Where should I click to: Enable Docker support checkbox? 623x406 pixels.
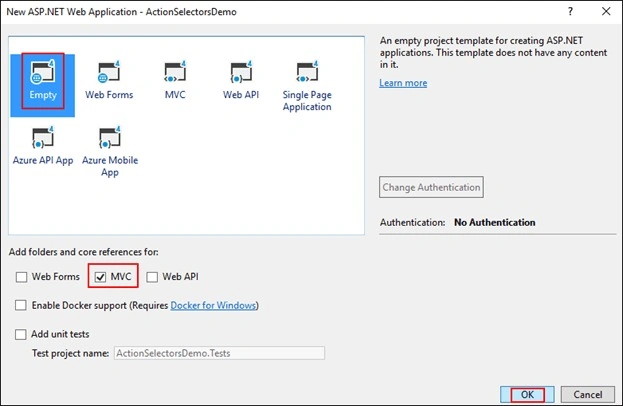21,305
